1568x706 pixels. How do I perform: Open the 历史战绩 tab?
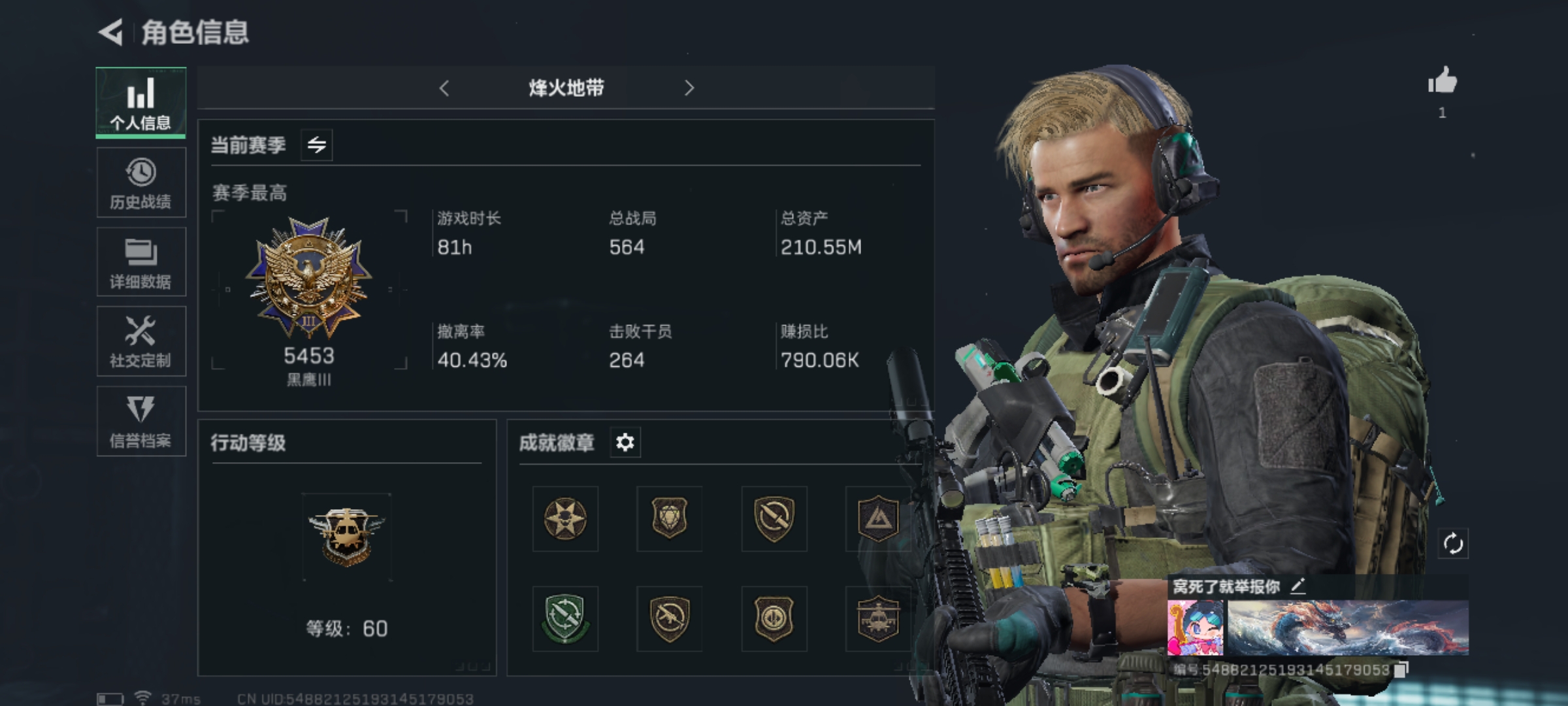141,182
